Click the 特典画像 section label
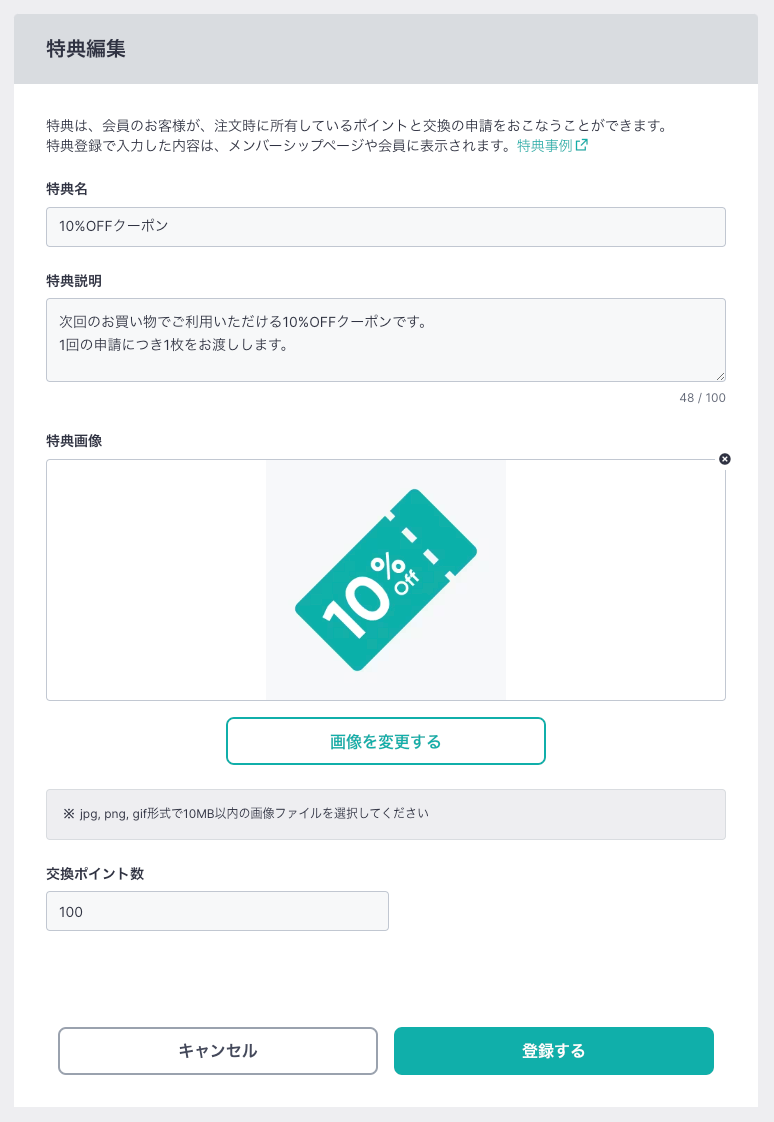 coord(74,441)
